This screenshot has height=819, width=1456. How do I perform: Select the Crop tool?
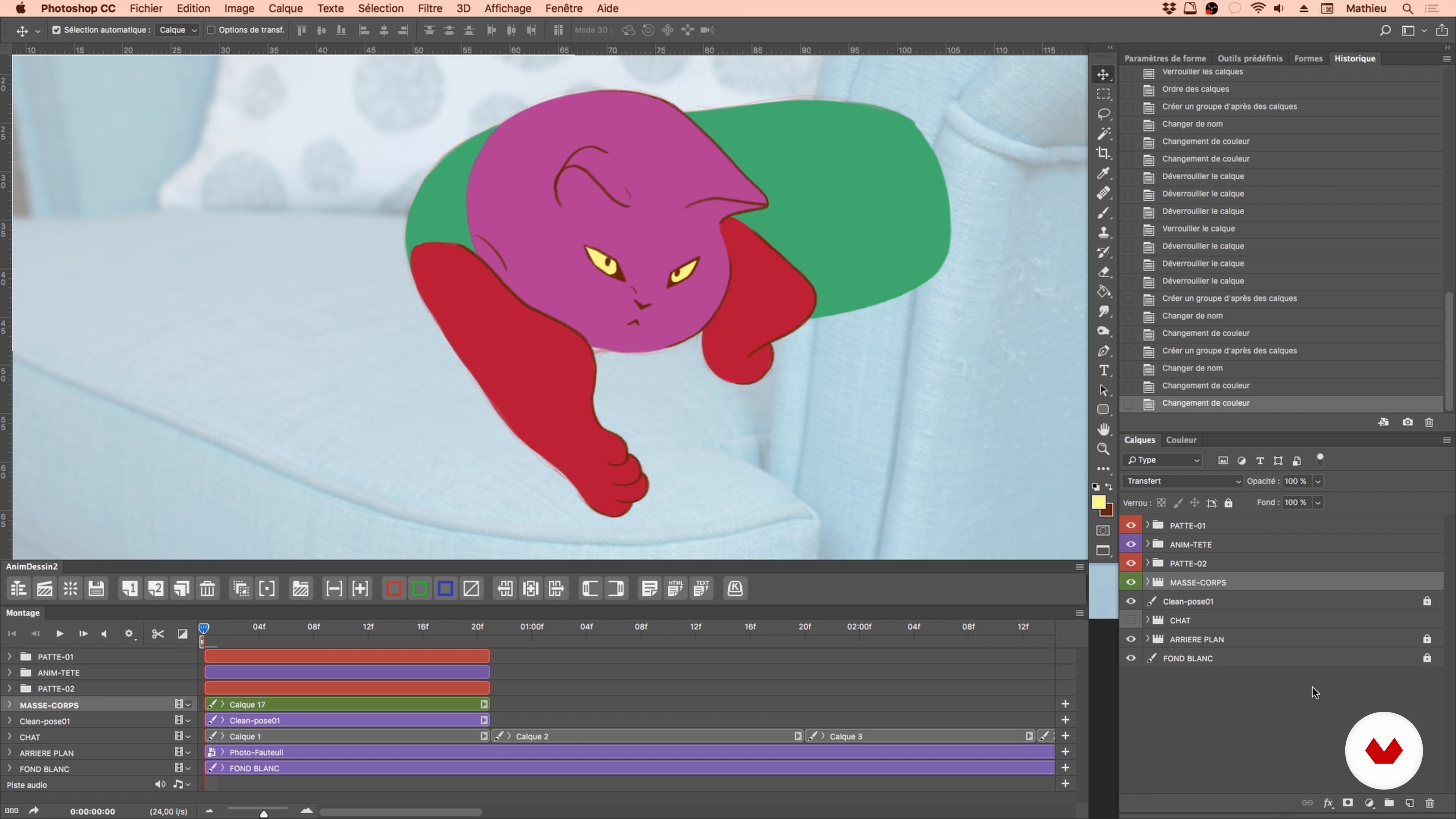1103,153
